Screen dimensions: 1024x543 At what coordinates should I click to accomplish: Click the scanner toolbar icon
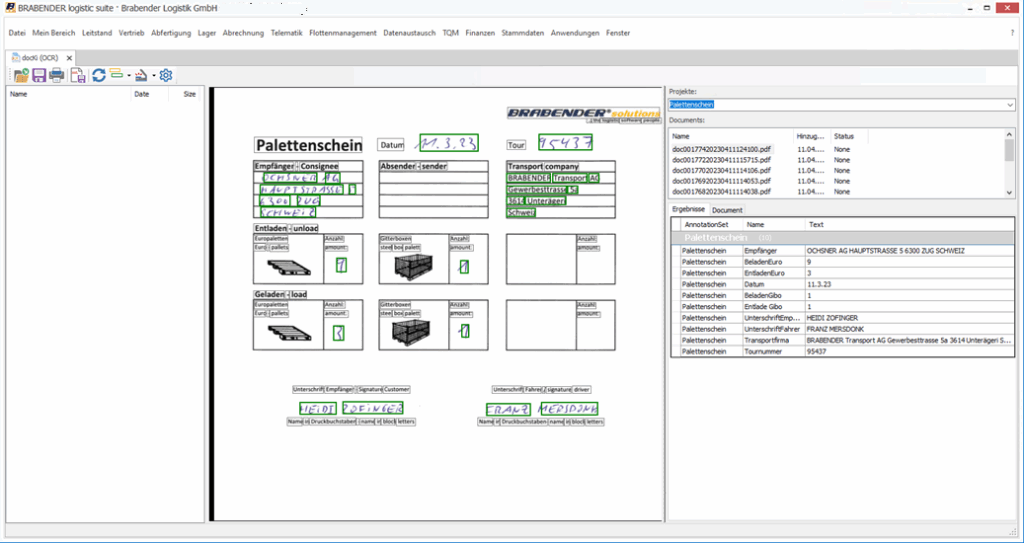[142, 75]
